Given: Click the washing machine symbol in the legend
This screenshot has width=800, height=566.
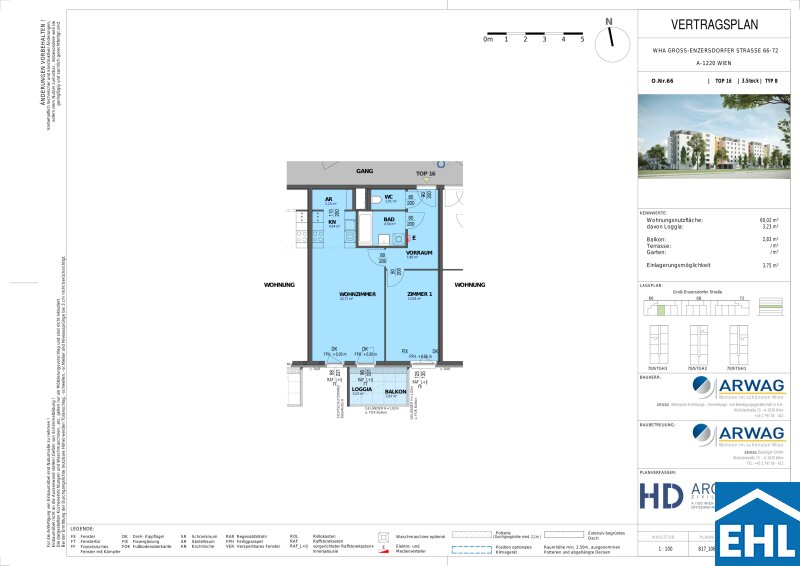Looking at the screenshot, I should (x=382, y=536).
